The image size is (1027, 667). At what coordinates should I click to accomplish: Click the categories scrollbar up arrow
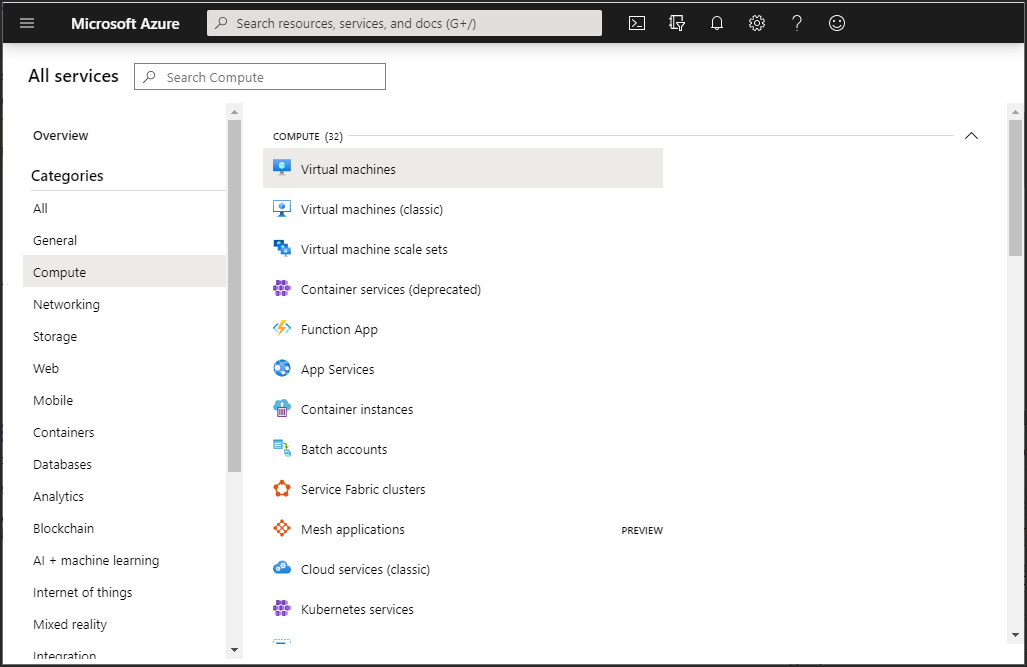234,112
